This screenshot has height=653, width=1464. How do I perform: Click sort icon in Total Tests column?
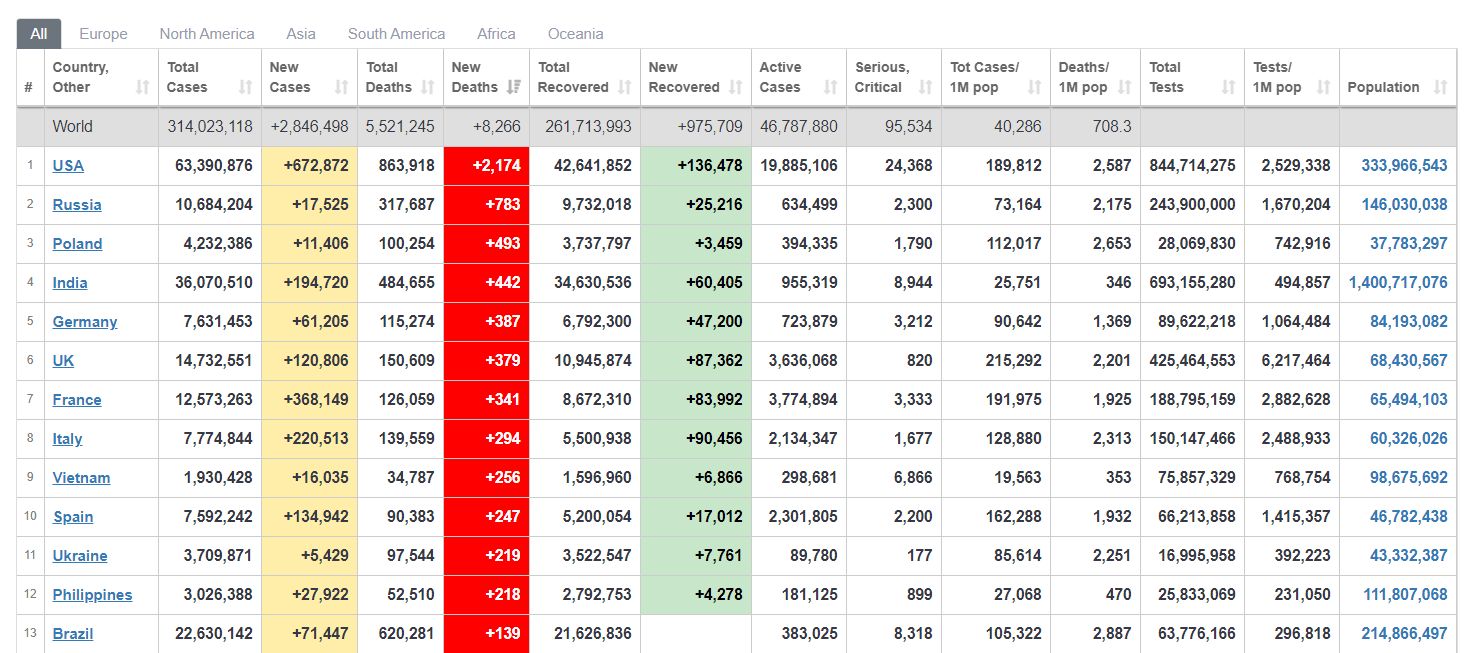(1228, 88)
